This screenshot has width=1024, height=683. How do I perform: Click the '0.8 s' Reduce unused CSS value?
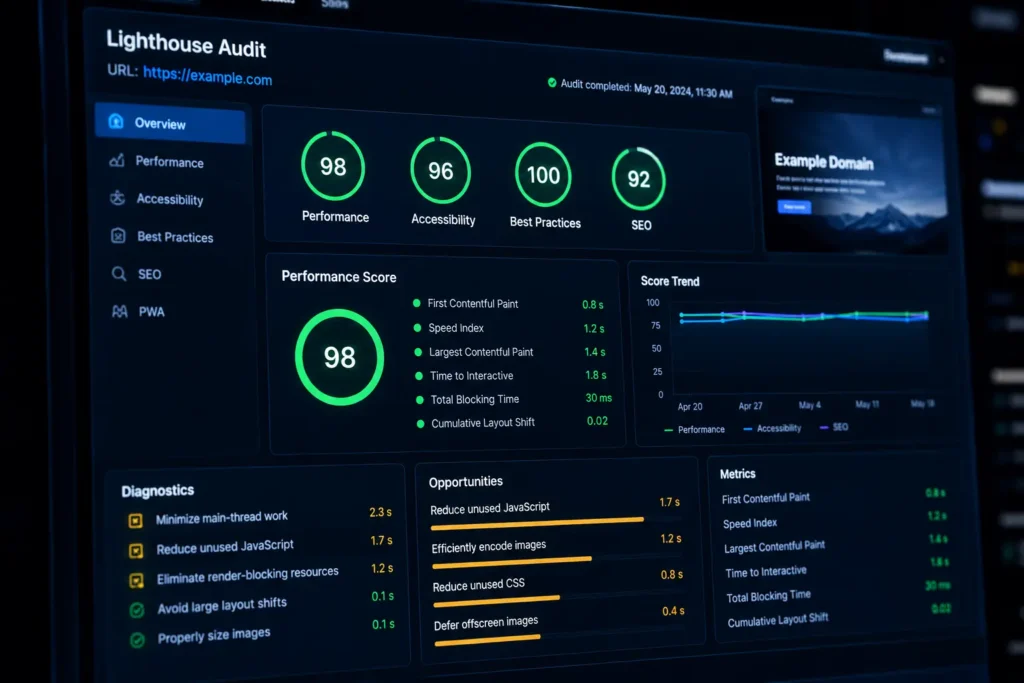(671, 575)
